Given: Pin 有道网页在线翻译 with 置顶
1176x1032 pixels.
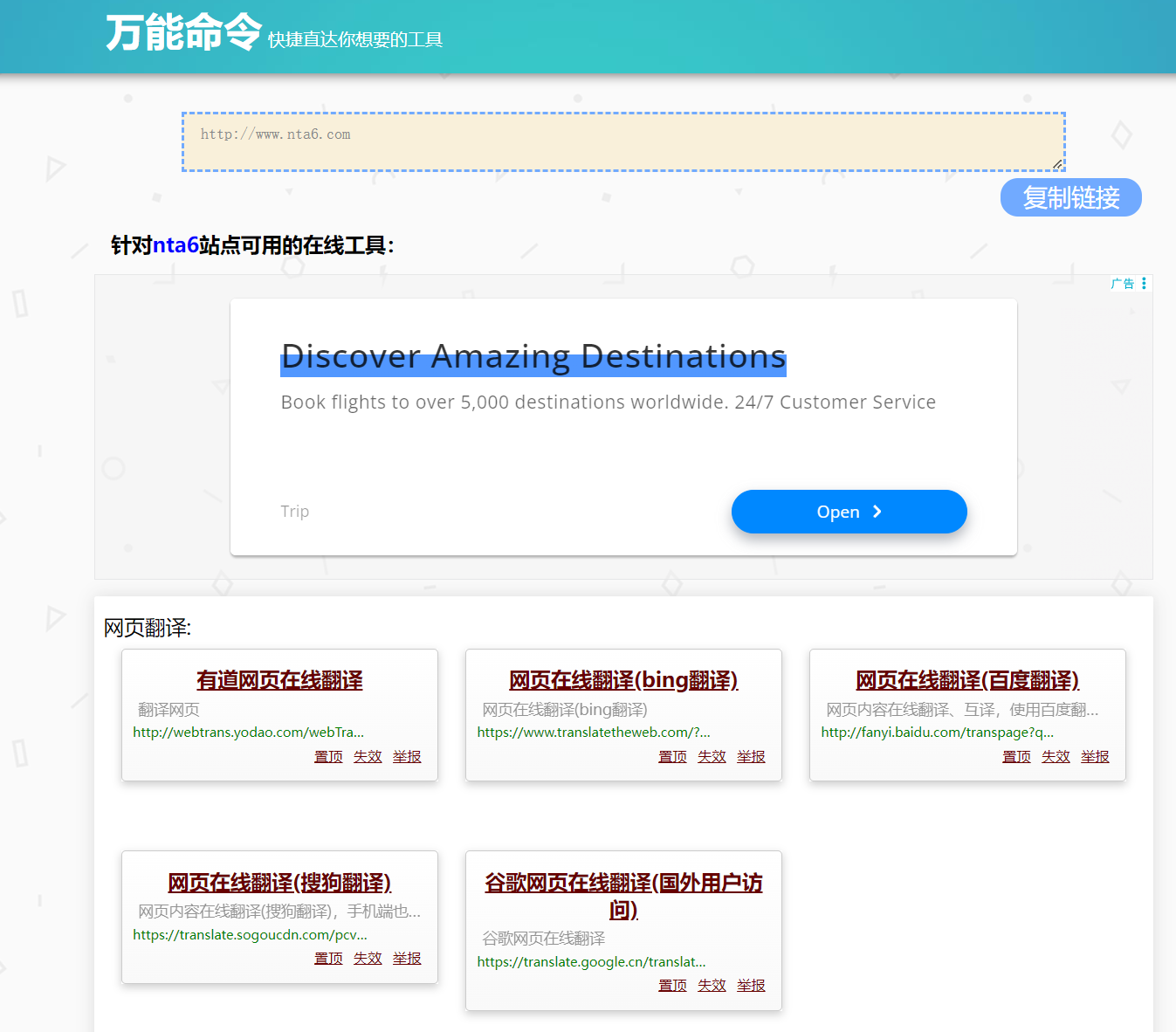Looking at the screenshot, I should 328,757.
